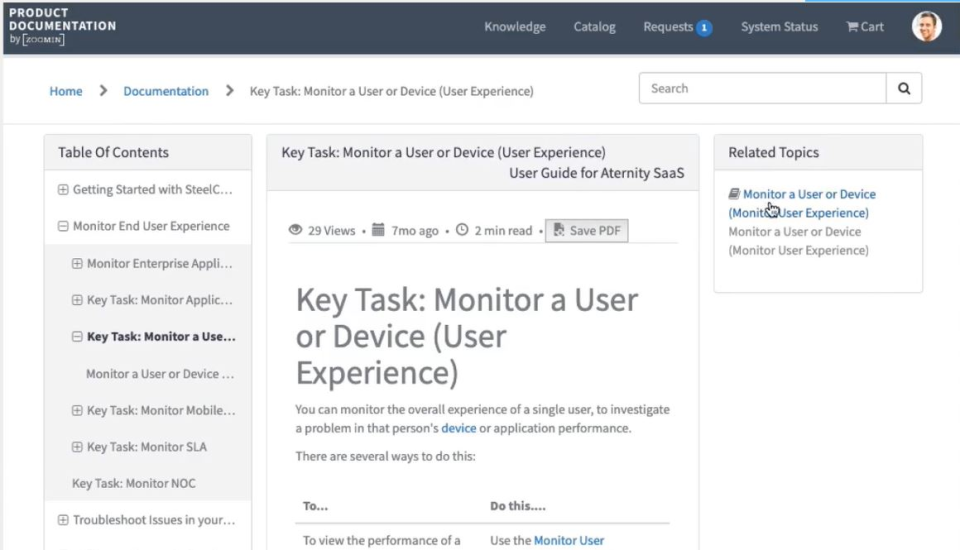
Task: Navigate to Documentation breadcrumb link
Action: pos(166,91)
